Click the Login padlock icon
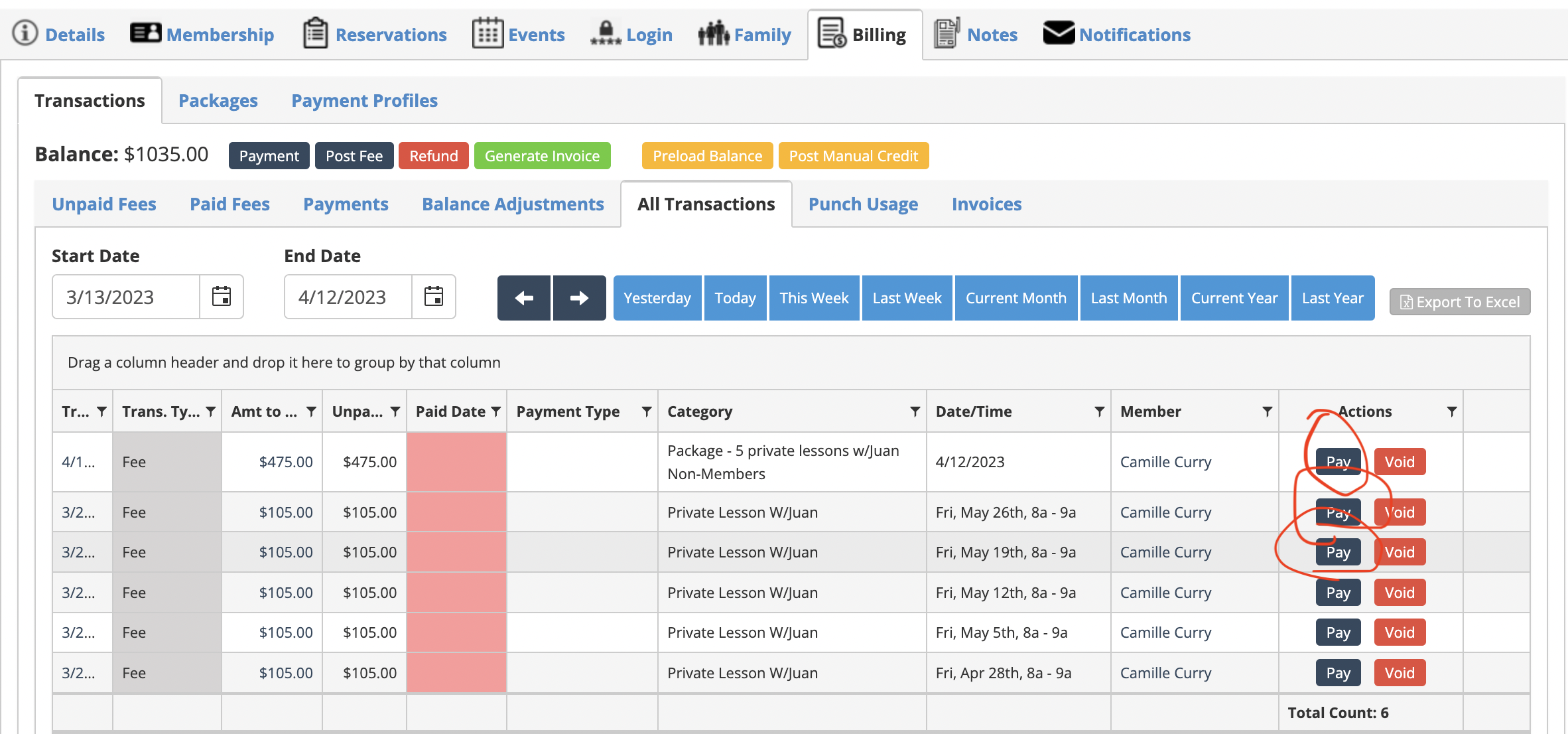1568x734 pixels. click(606, 33)
